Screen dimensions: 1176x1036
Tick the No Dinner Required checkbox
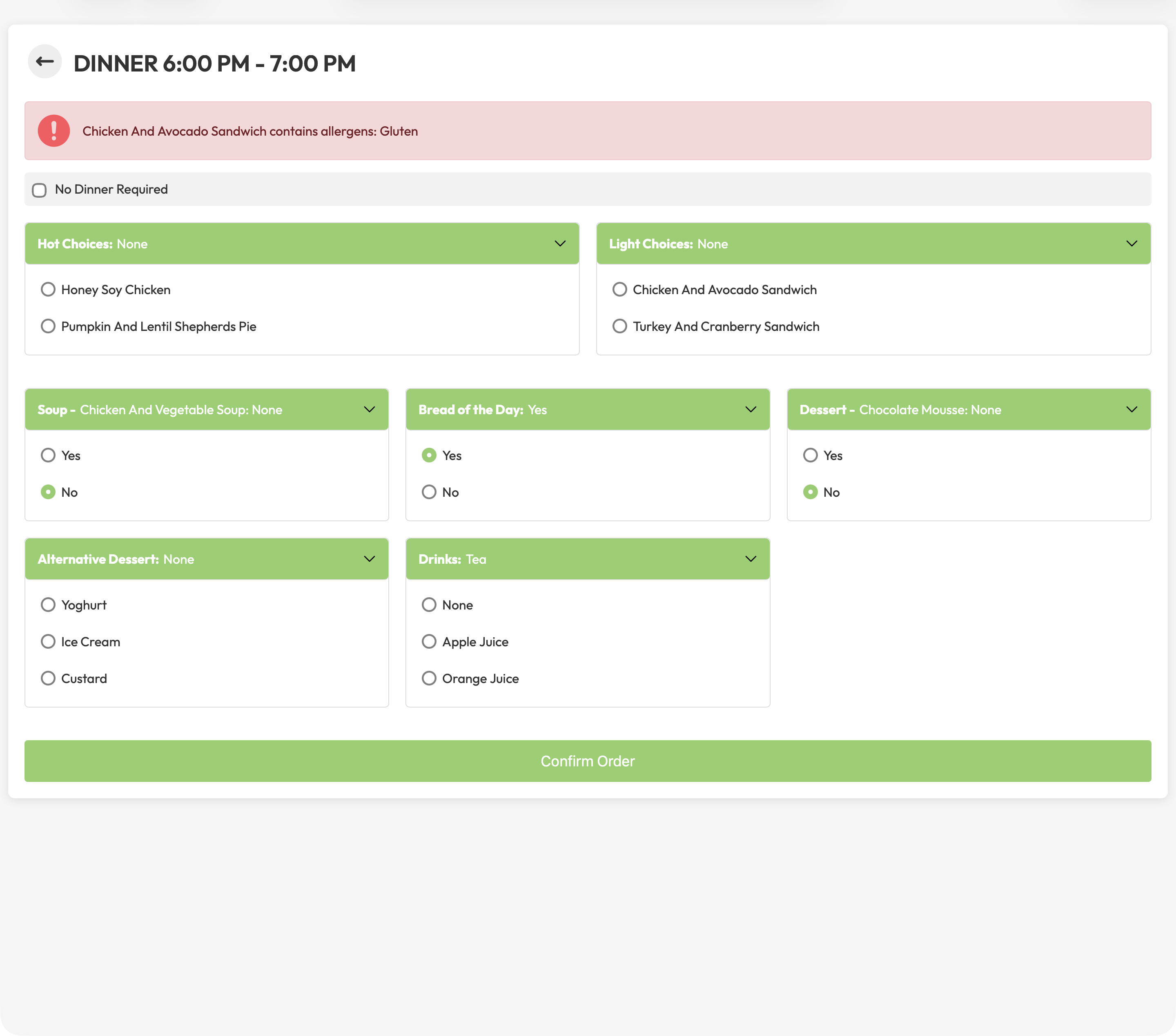click(39, 190)
